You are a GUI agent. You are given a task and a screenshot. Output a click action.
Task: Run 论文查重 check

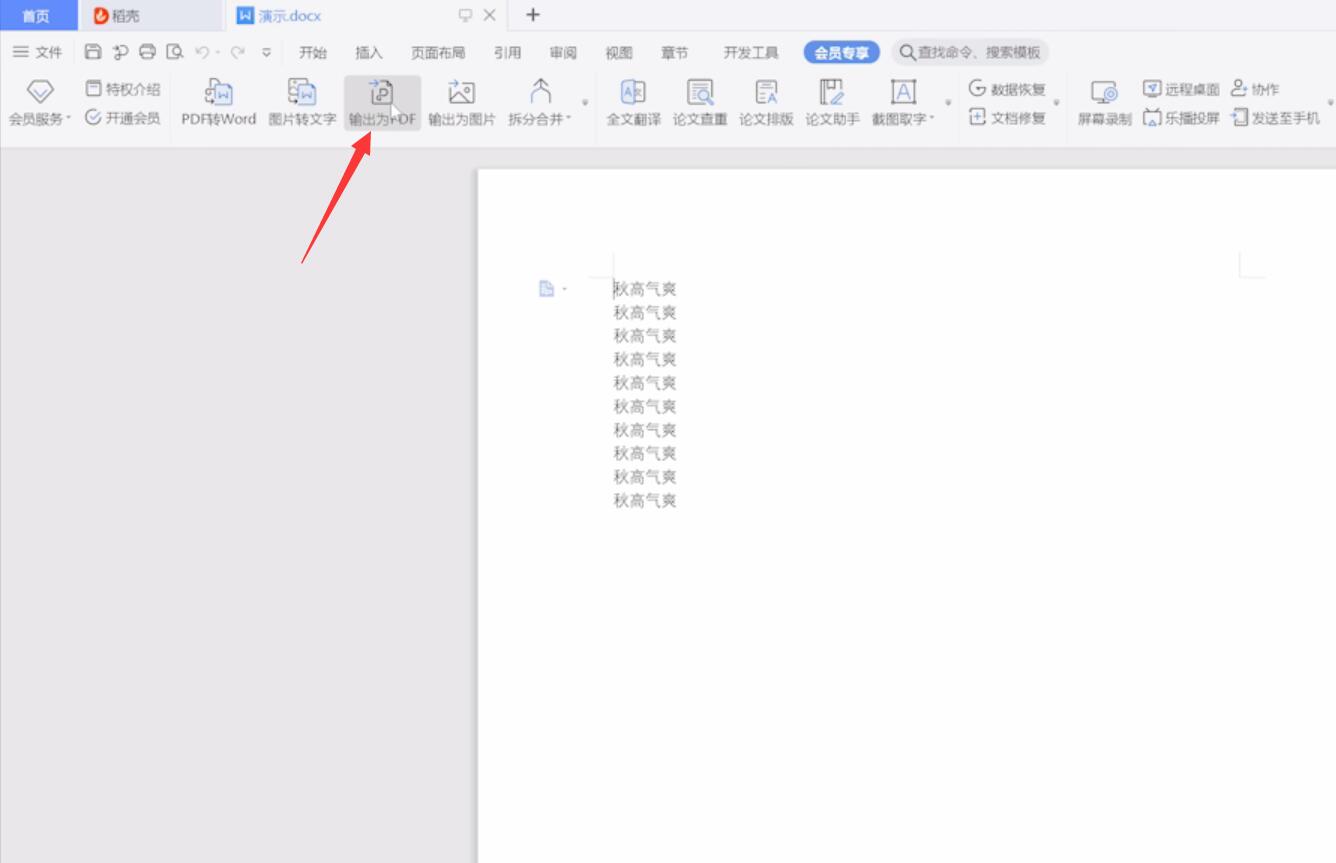(700, 103)
